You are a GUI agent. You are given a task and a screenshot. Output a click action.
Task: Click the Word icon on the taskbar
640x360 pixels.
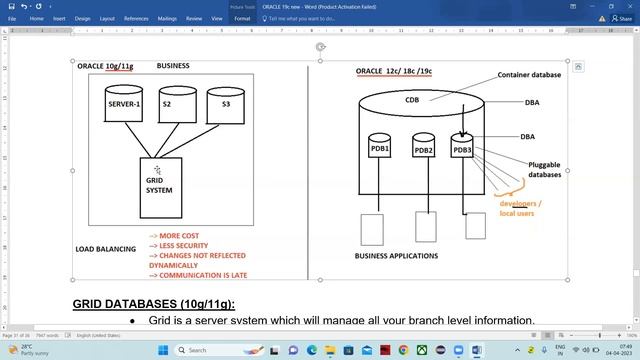click(477, 350)
